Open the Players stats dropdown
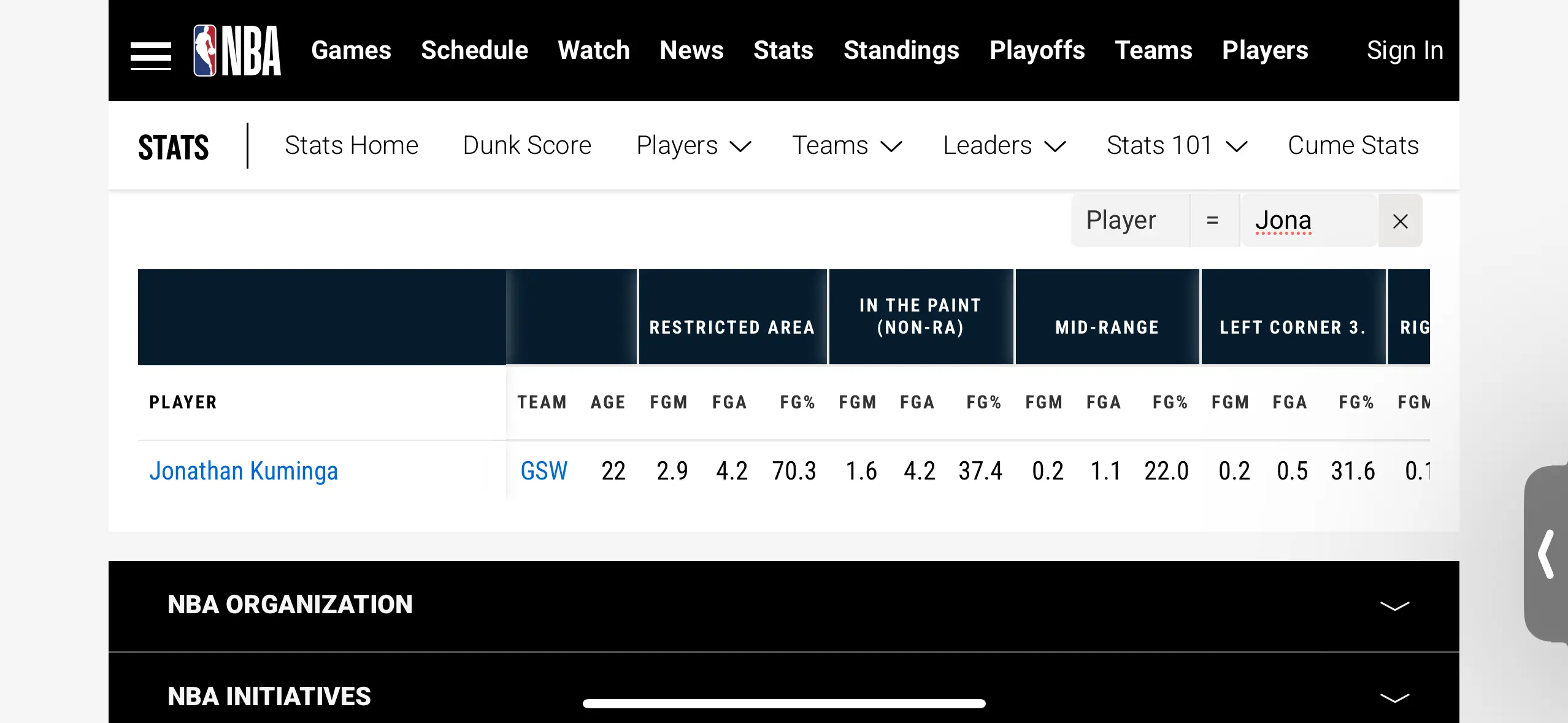The width and height of the screenshot is (1568, 723). (x=694, y=146)
